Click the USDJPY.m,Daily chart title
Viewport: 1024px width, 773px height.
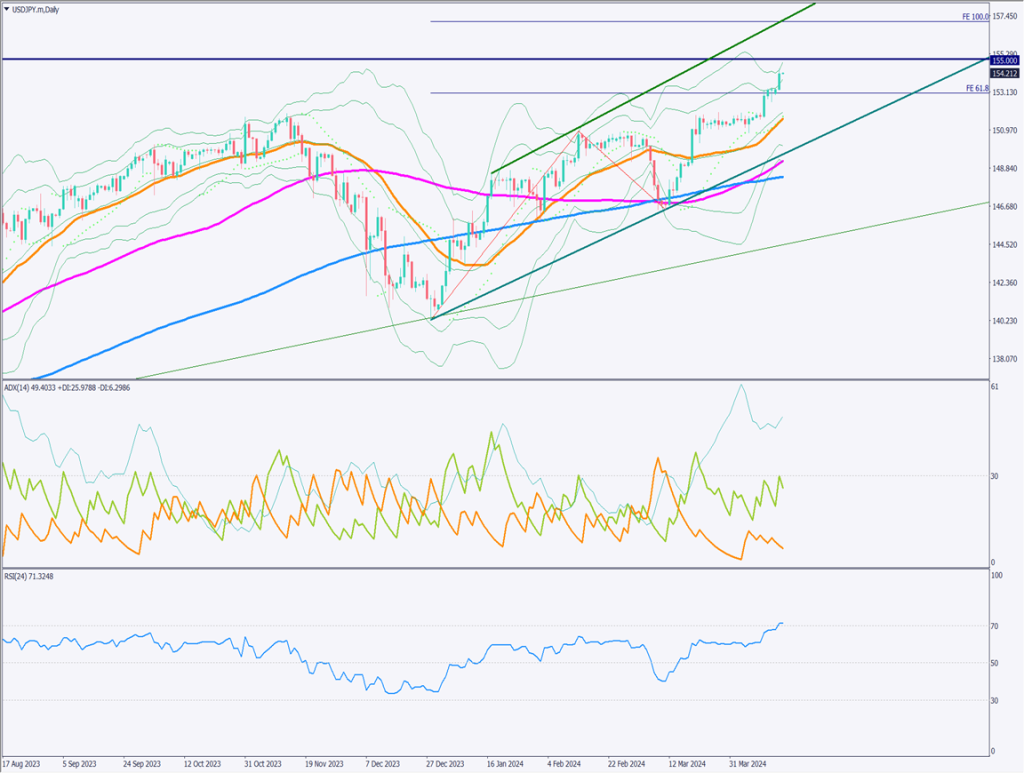click(x=38, y=8)
